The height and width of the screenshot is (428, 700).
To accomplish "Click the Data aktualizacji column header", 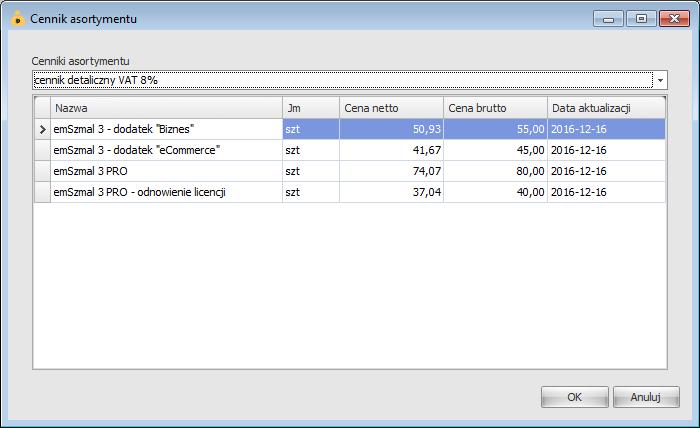I will pos(606,108).
